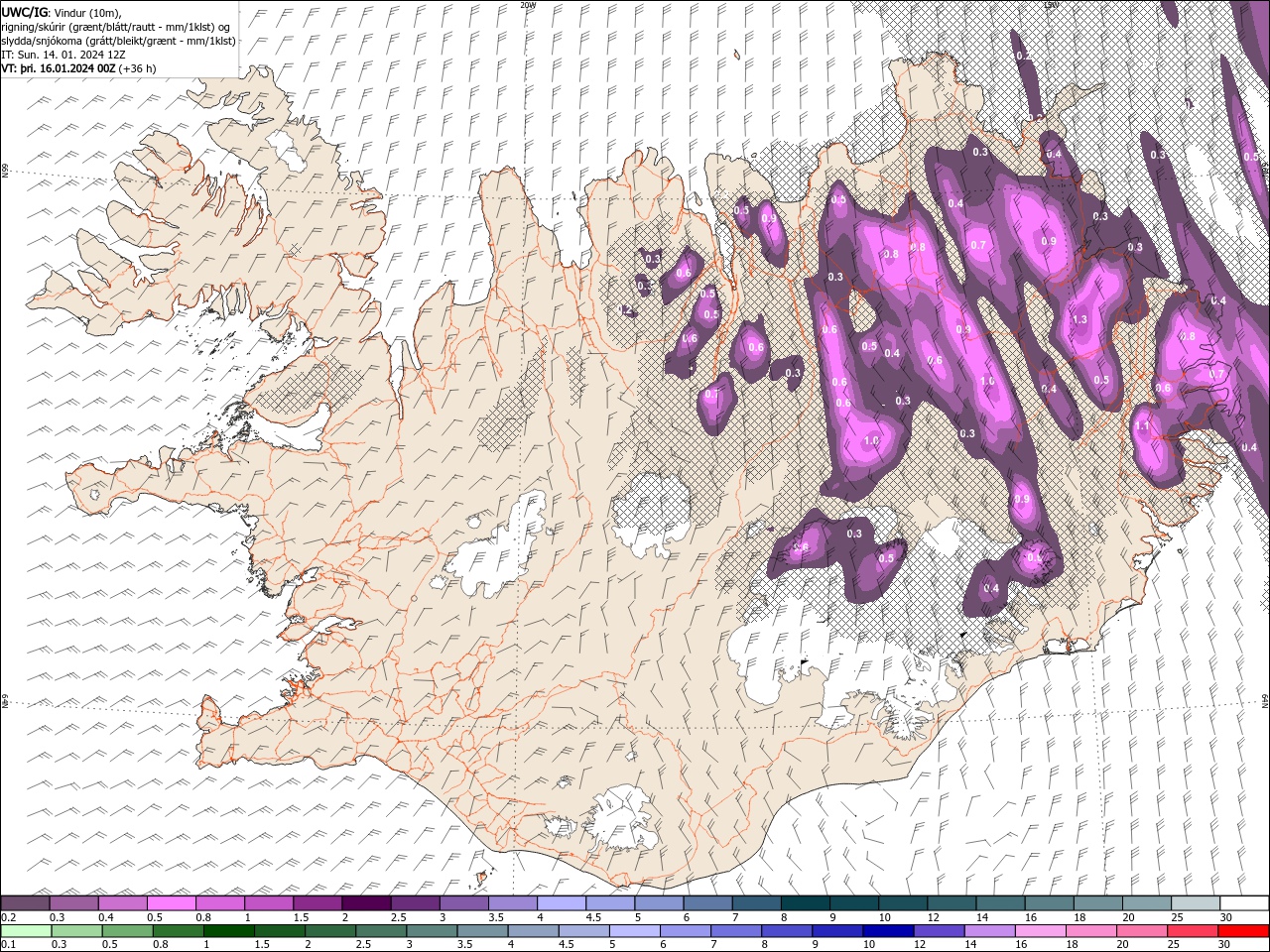1270x952 pixels.
Task: Click the 'slydda/snjókoma' legend description line
Action: [x=118, y=41]
